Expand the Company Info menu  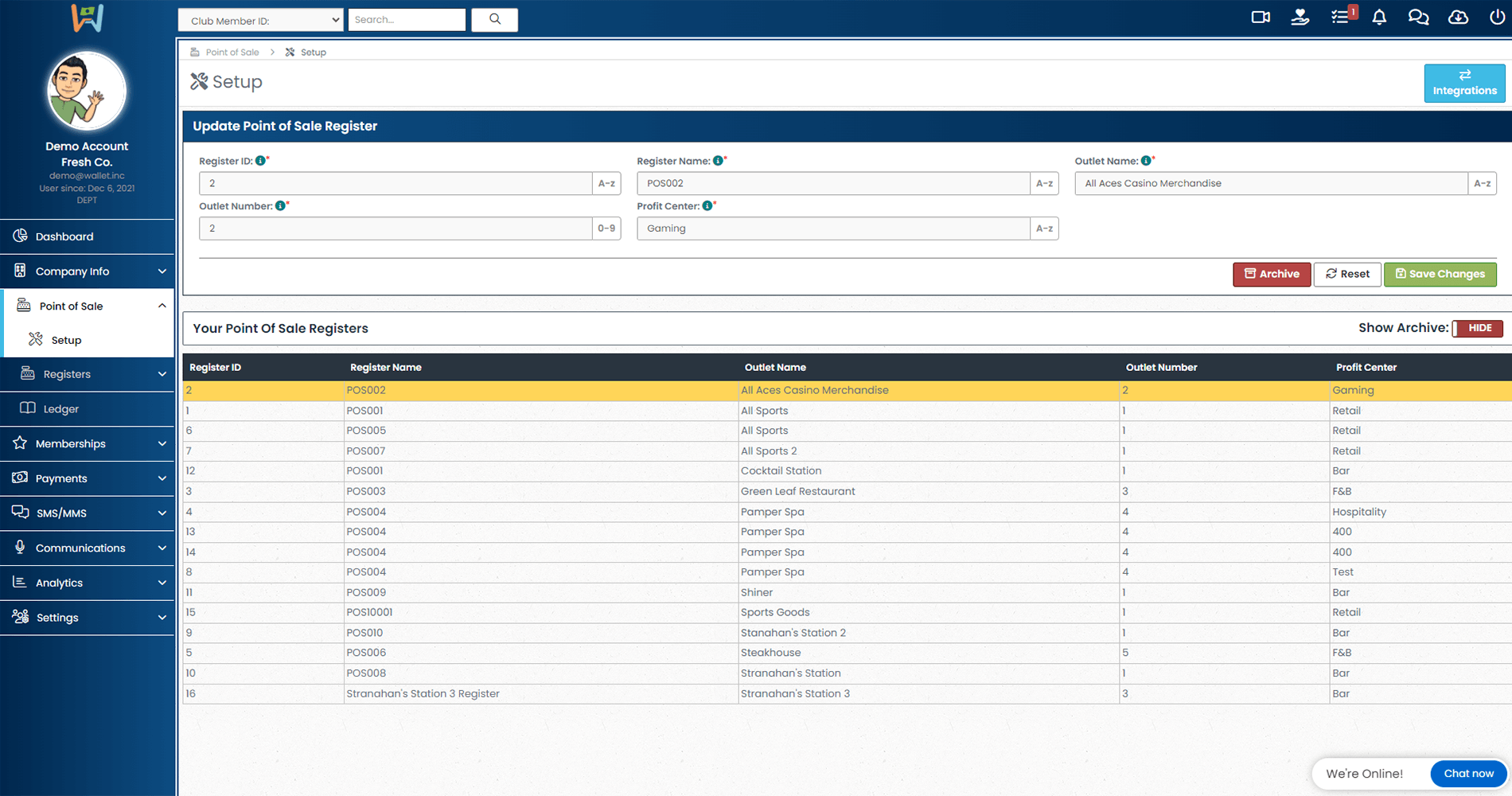[x=88, y=271]
